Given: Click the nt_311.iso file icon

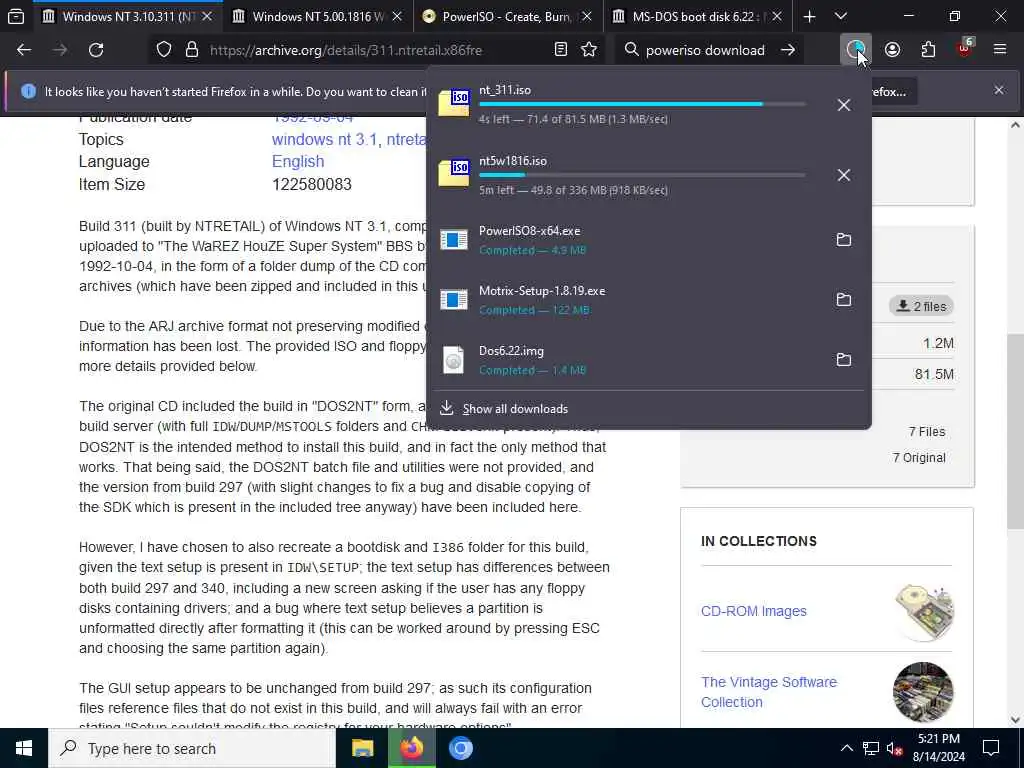Looking at the screenshot, I should pyautogui.click(x=454, y=103).
